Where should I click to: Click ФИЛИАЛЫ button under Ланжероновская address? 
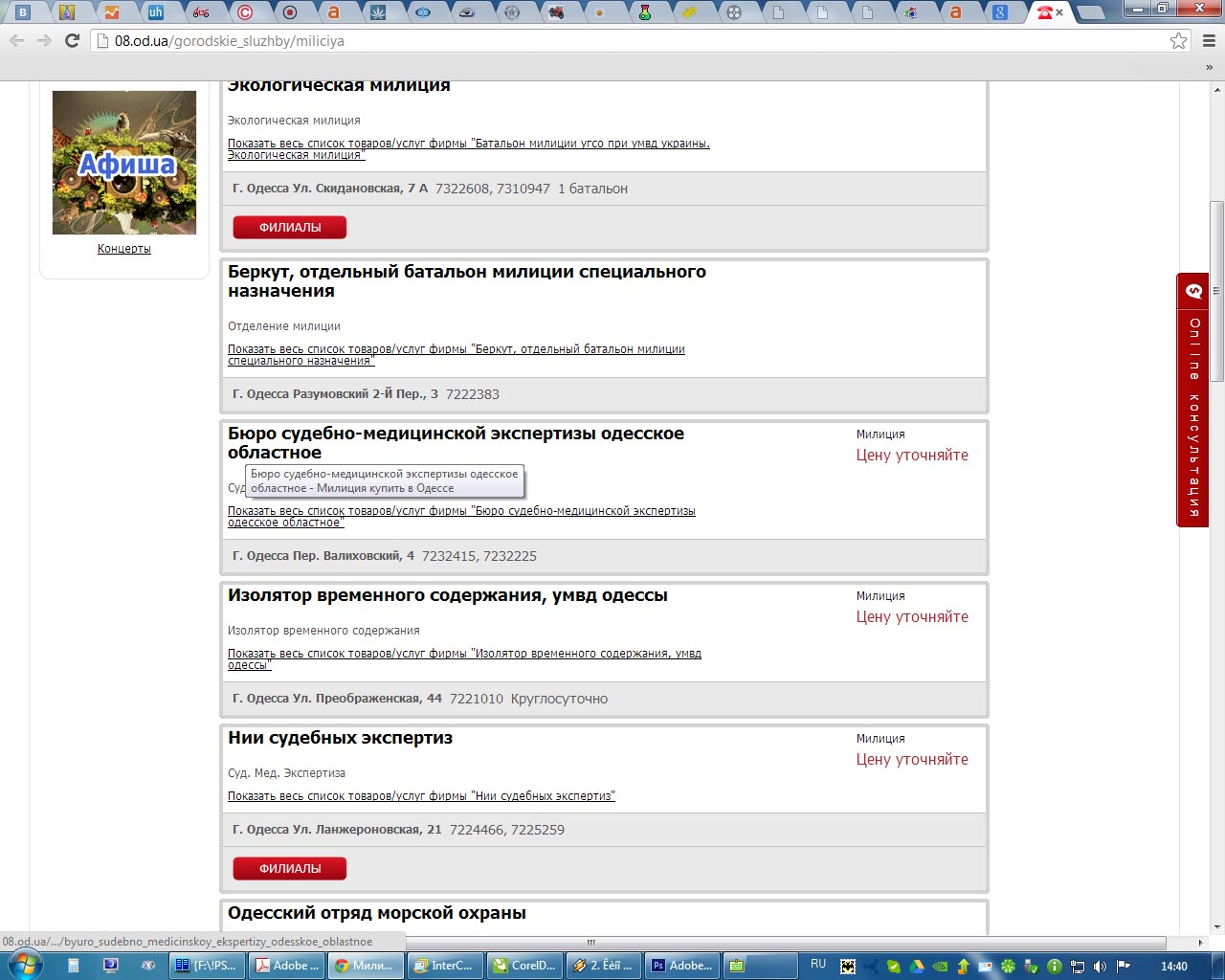[x=290, y=869]
